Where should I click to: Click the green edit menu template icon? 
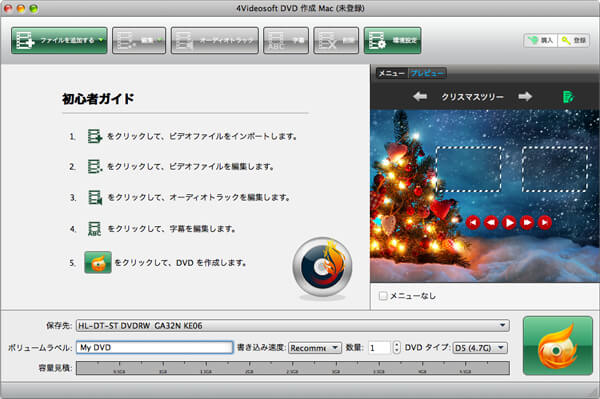point(568,96)
